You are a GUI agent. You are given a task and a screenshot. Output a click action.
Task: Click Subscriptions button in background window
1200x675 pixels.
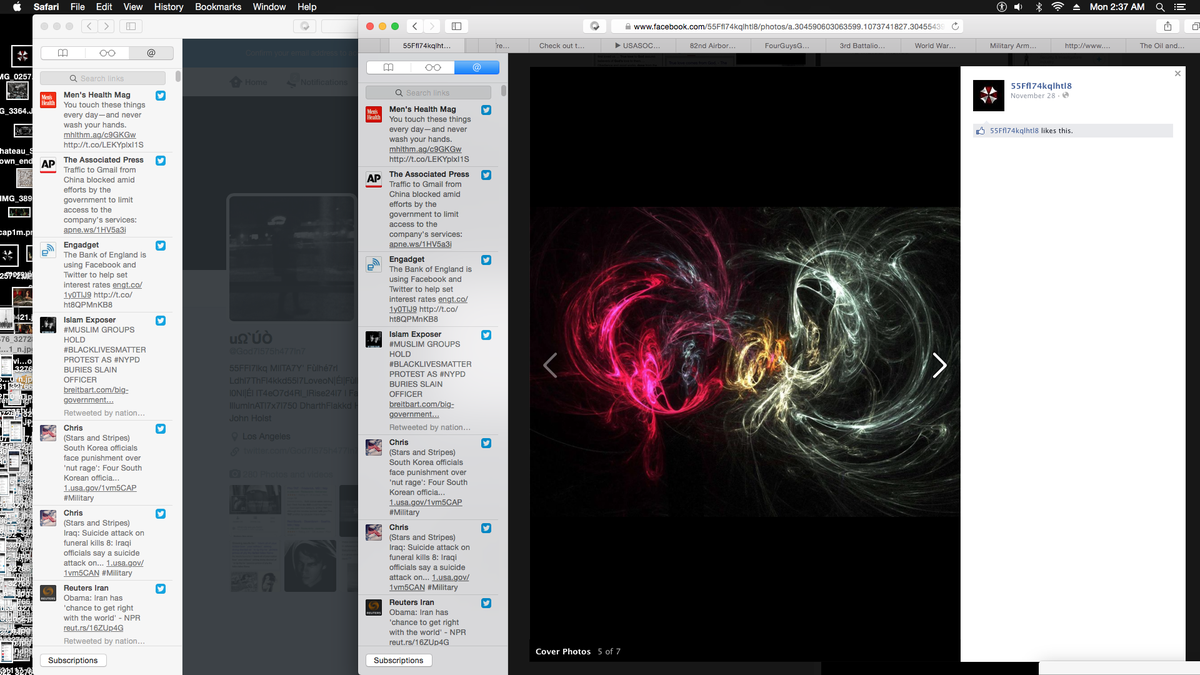[73, 660]
